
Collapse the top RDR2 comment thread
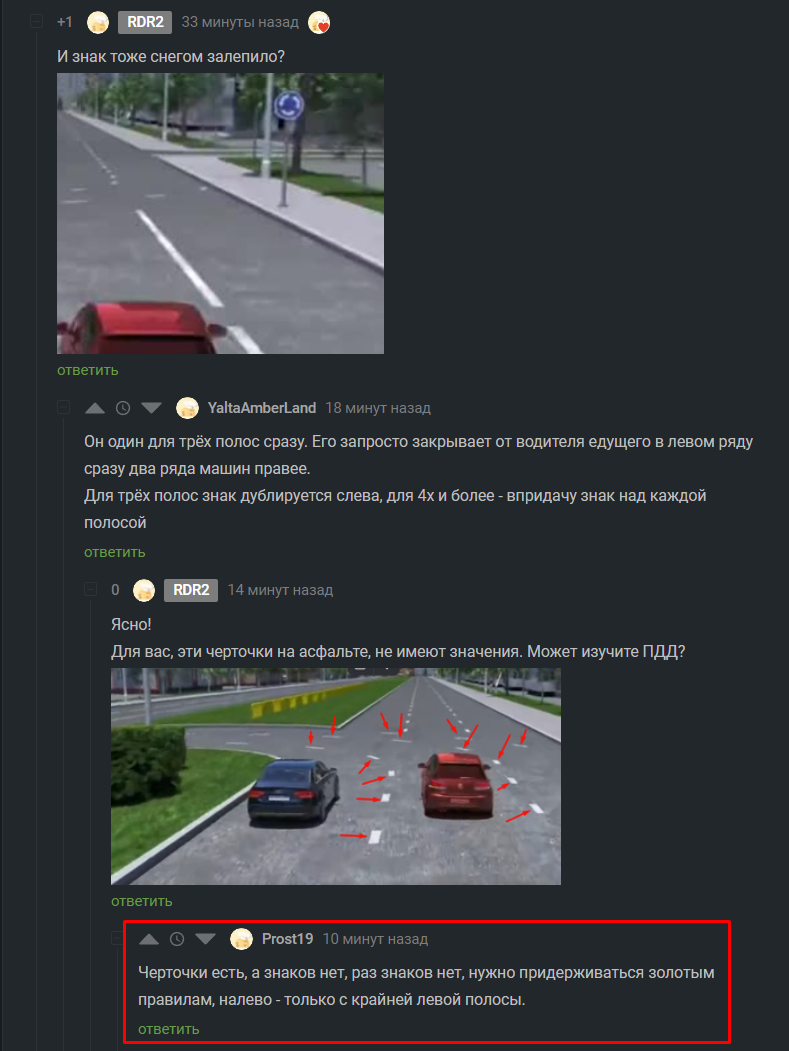(x=37, y=22)
